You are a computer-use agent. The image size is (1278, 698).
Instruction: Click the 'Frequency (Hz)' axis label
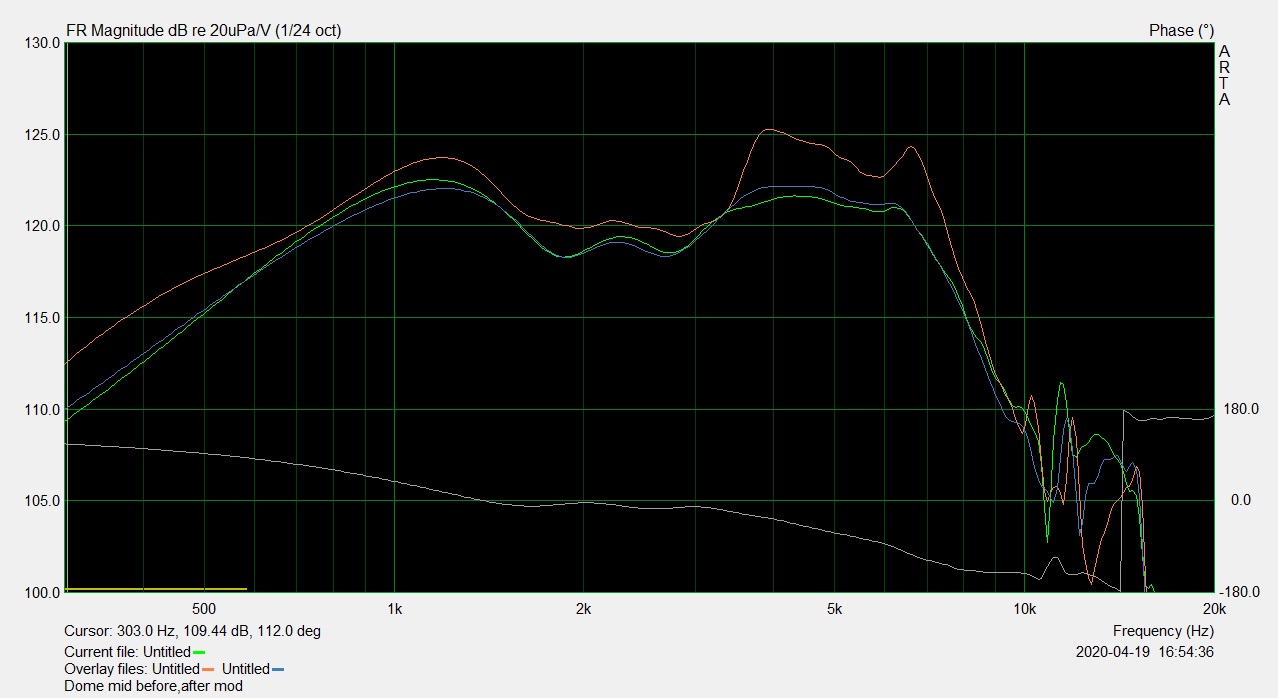[x=1163, y=632]
